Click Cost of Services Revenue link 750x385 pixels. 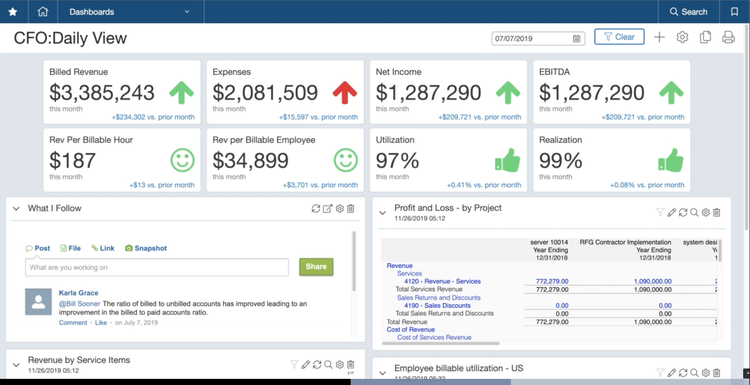coord(434,338)
